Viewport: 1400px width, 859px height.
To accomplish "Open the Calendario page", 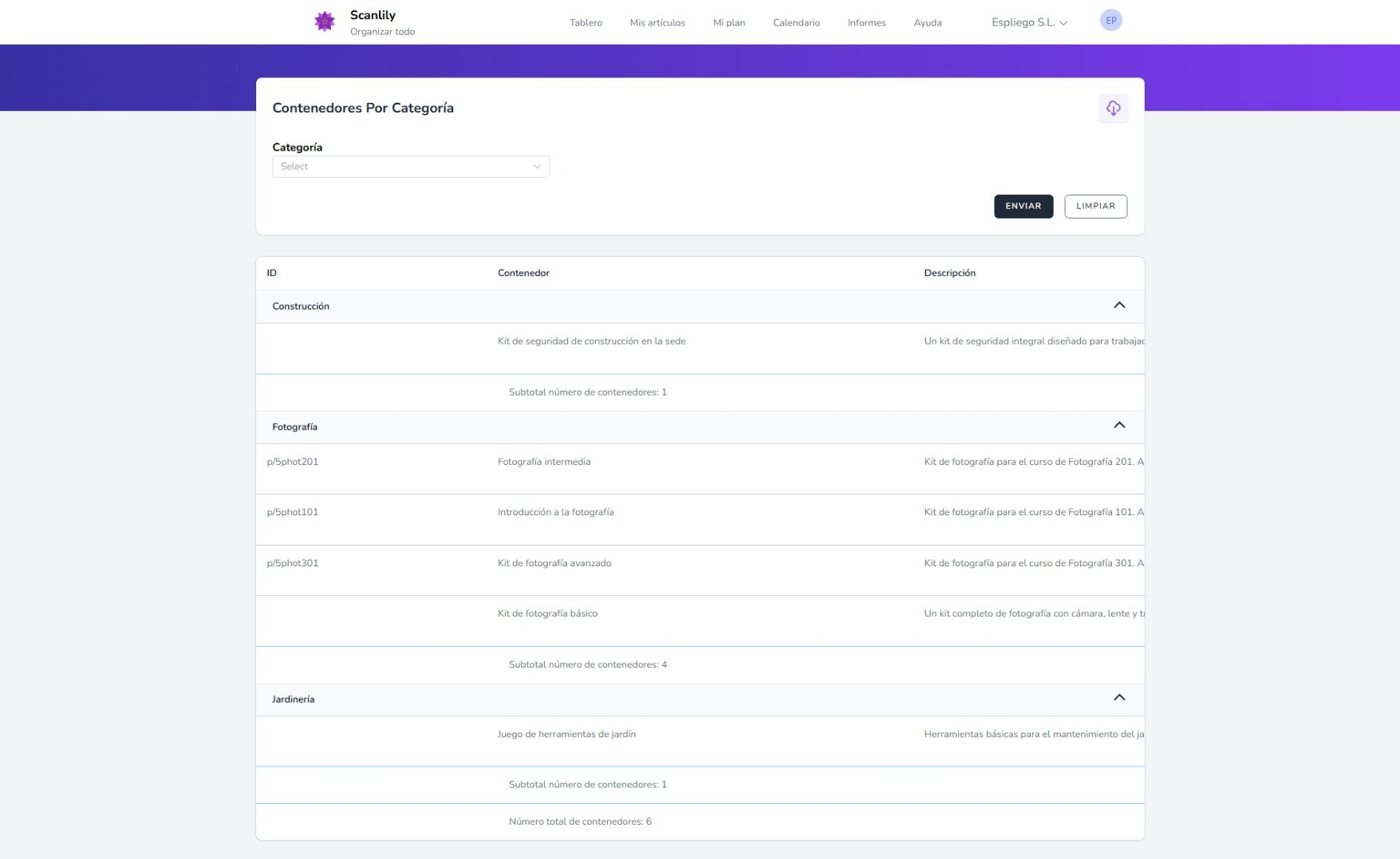I will [796, 23].
